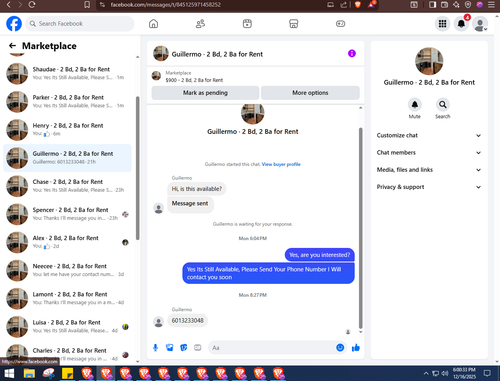Image resolution: width=500 pixels, height=381 pixels.
Task: Open Charles conversation
Action: 68,354
